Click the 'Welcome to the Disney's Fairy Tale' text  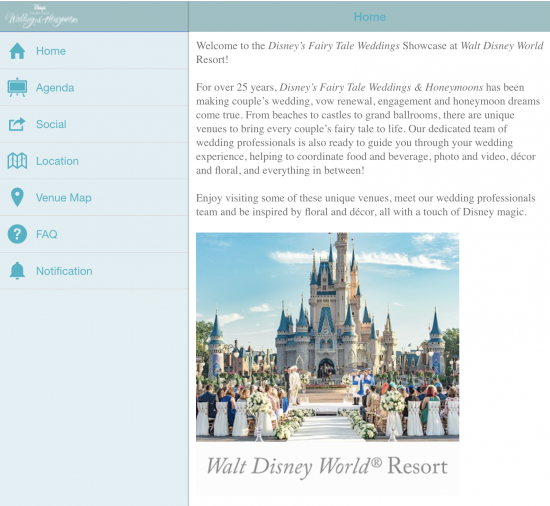[x=370, y=53]
